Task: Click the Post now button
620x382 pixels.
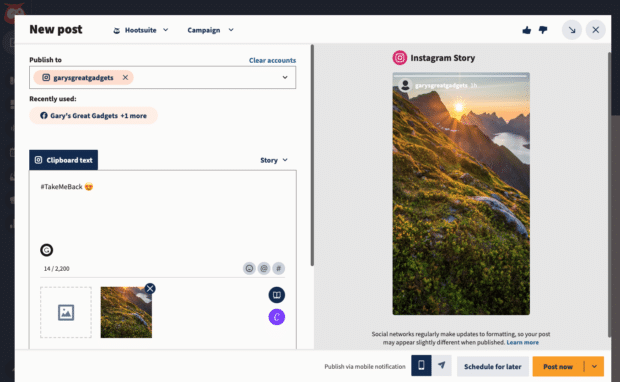Action: pyautogui.click(x=558, y=367)
